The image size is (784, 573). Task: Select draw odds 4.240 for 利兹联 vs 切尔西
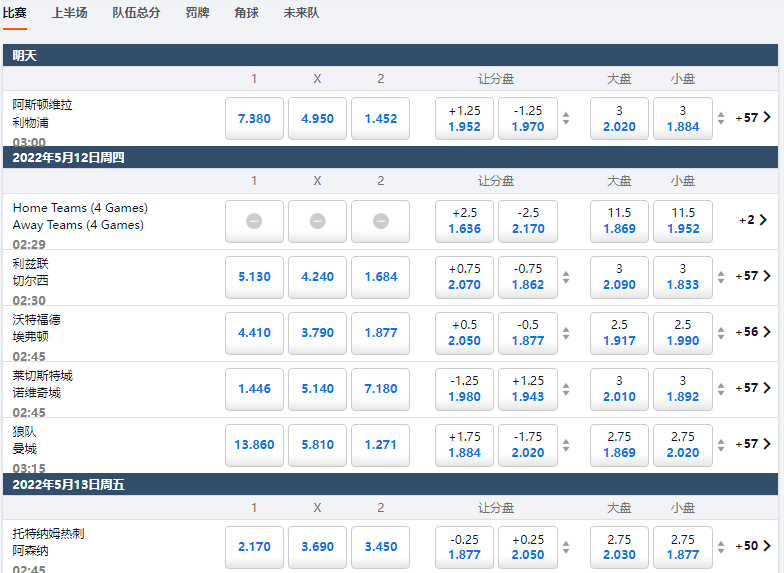(x=317, y=277)
